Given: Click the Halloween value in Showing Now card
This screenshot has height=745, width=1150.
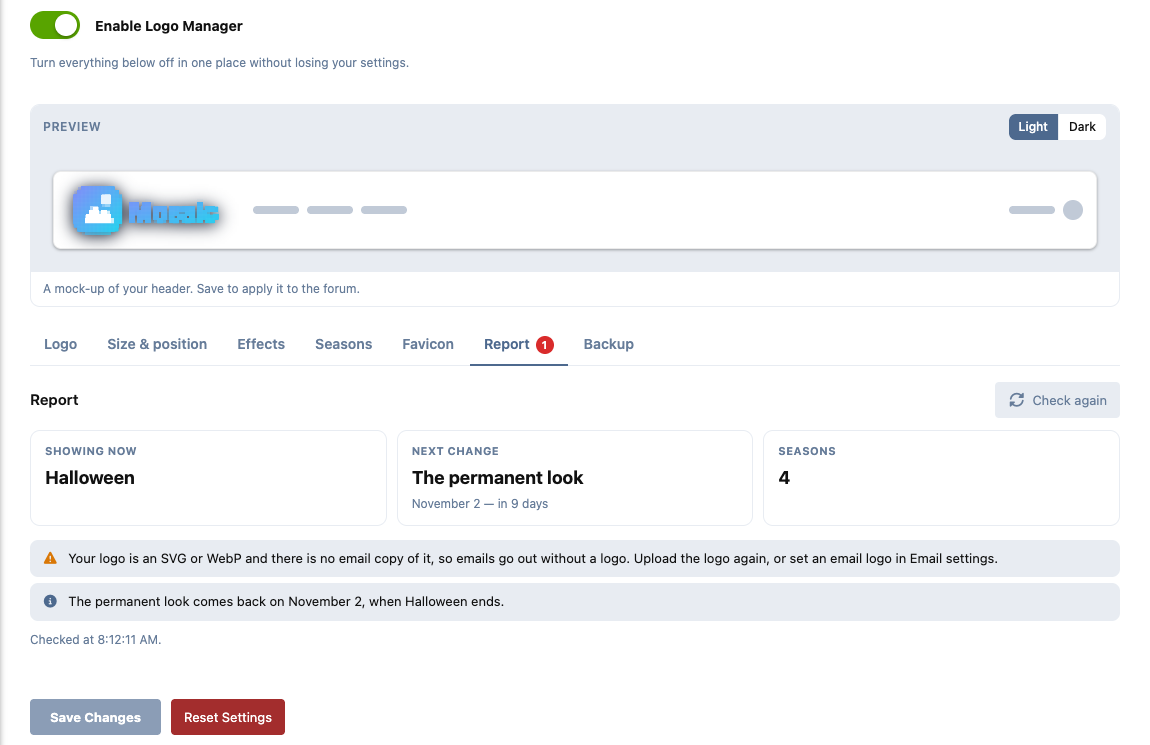Looking at the screenshot, I should (x=89, y=478).
